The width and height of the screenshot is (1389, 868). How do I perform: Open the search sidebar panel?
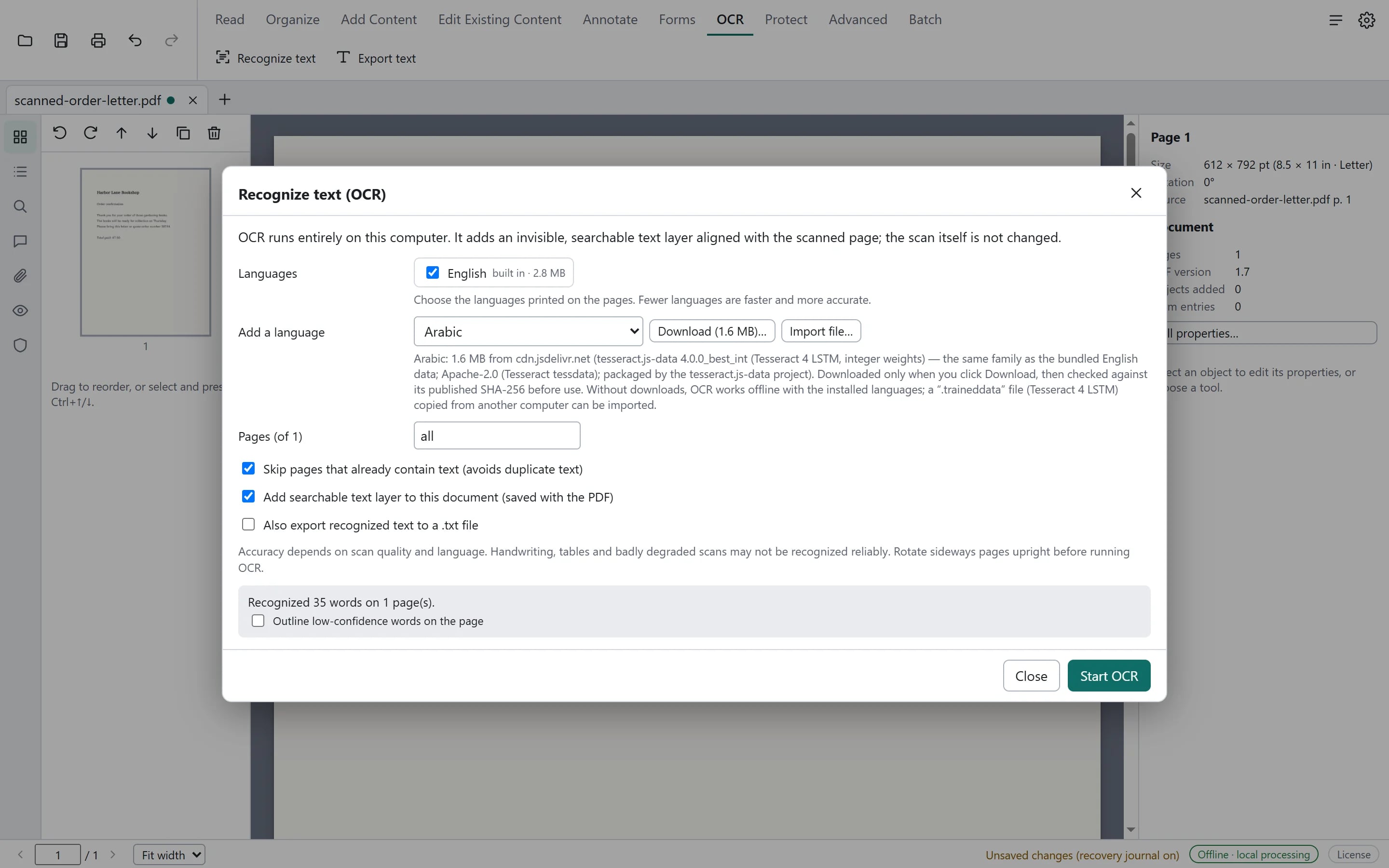click(20, 206)
